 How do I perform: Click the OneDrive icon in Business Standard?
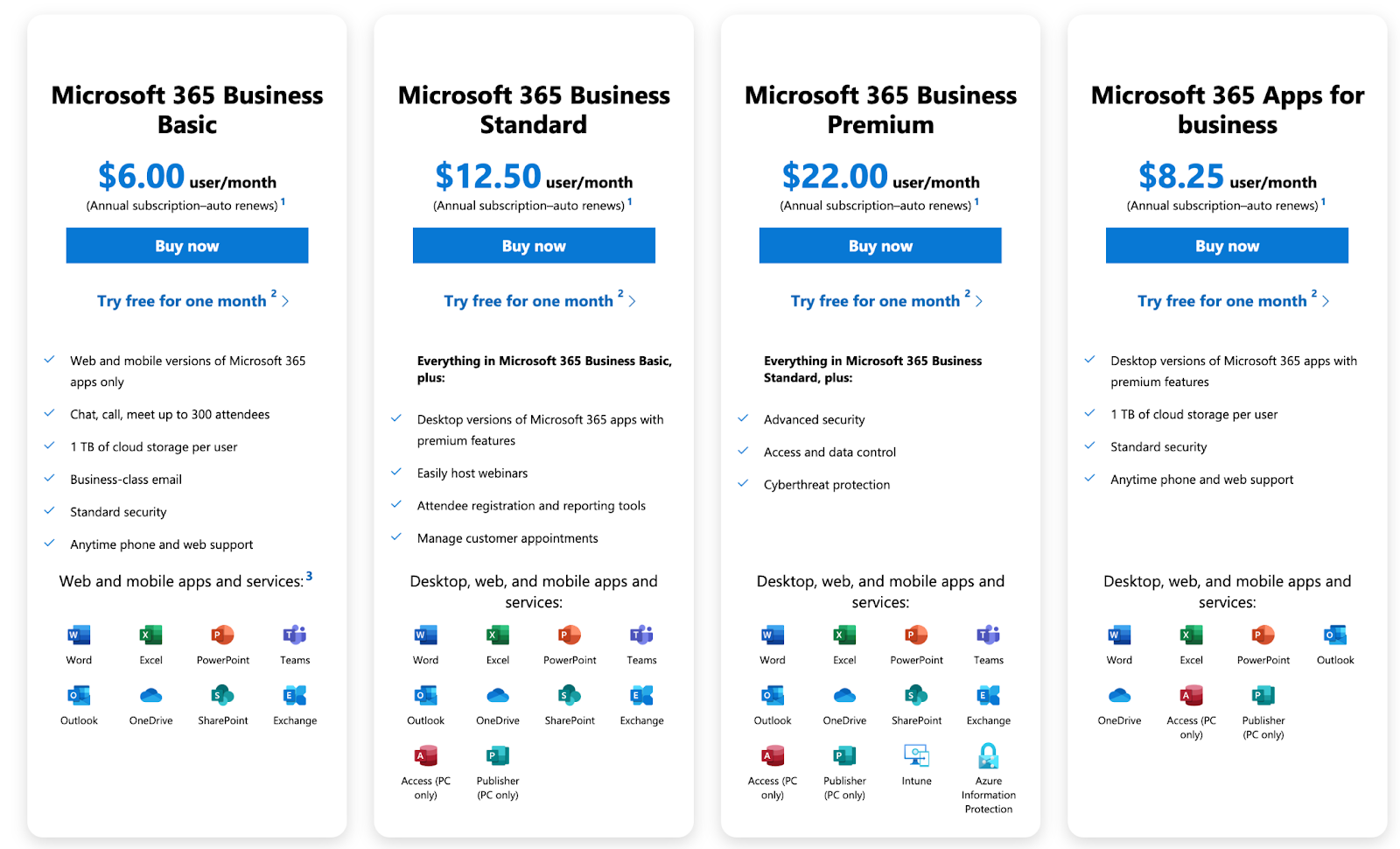click(496, 697)
